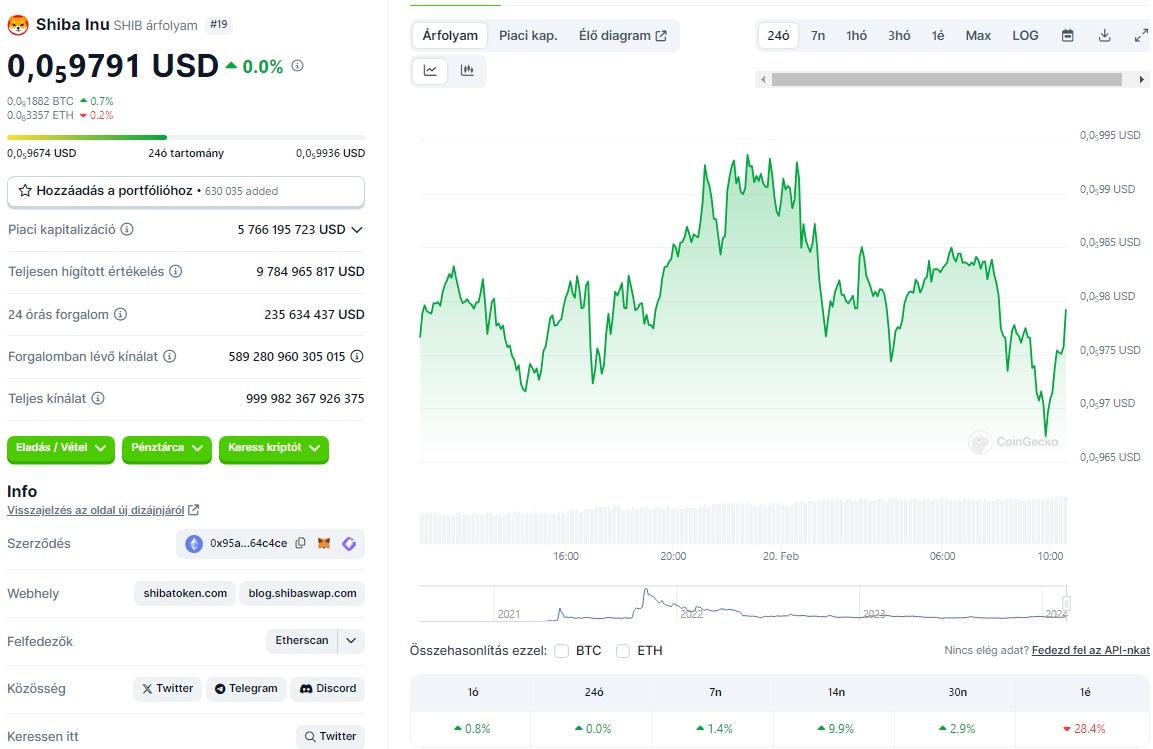Show info for Forgalomban lévő kínálat label
The width and height of the screenshot is (1153, 749).
coord(170,356)
